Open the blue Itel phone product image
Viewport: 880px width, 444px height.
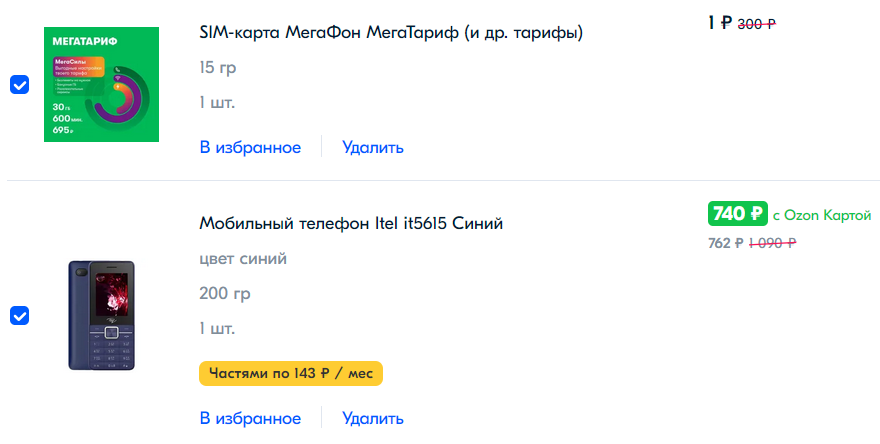(x=102, y=315)
